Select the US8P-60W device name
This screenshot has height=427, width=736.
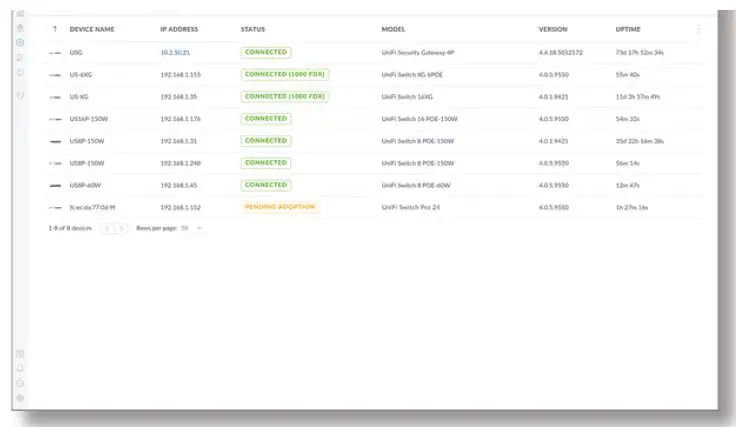pos(85,185)
